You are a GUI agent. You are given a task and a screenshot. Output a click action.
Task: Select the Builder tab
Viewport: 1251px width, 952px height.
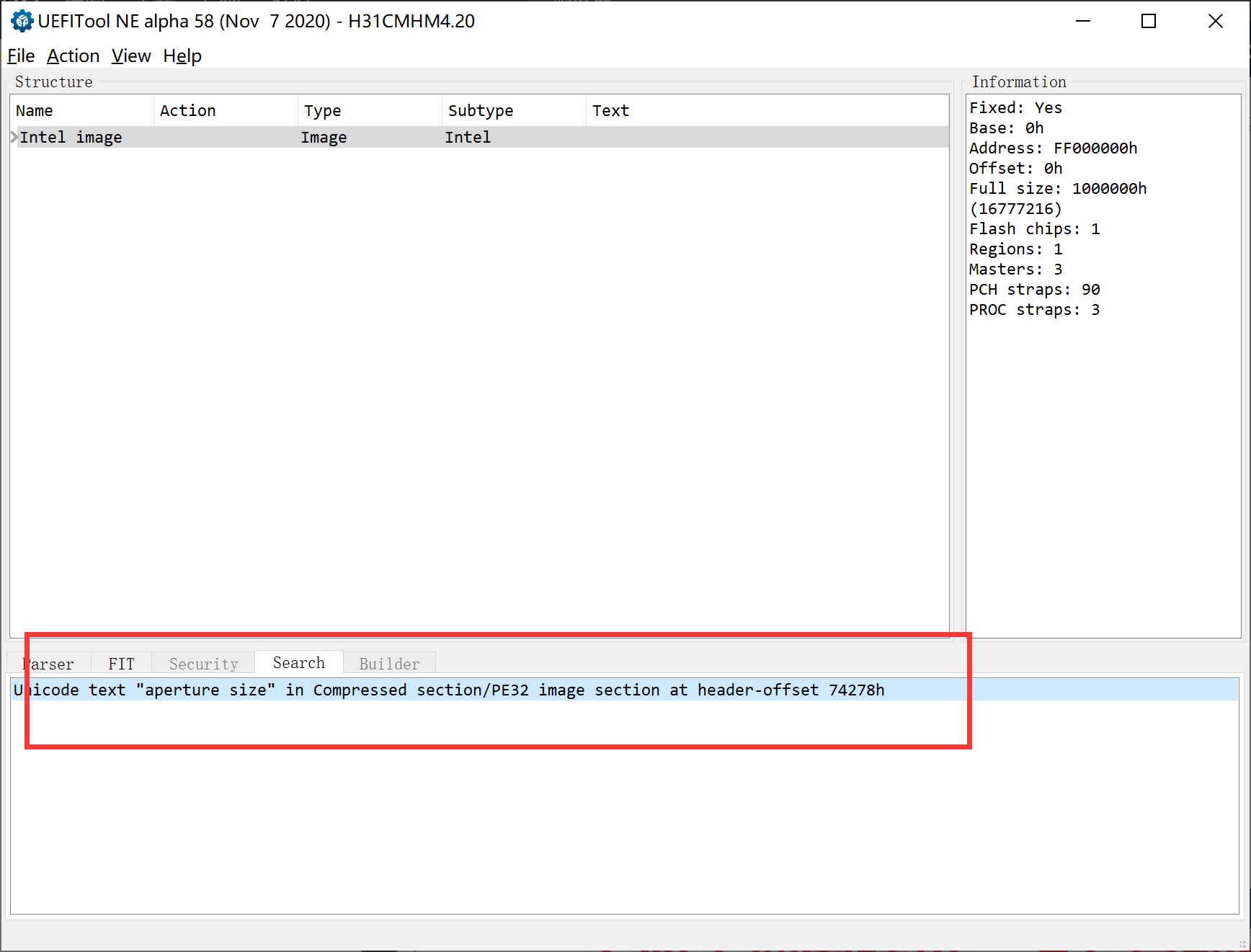pos(389,664)
